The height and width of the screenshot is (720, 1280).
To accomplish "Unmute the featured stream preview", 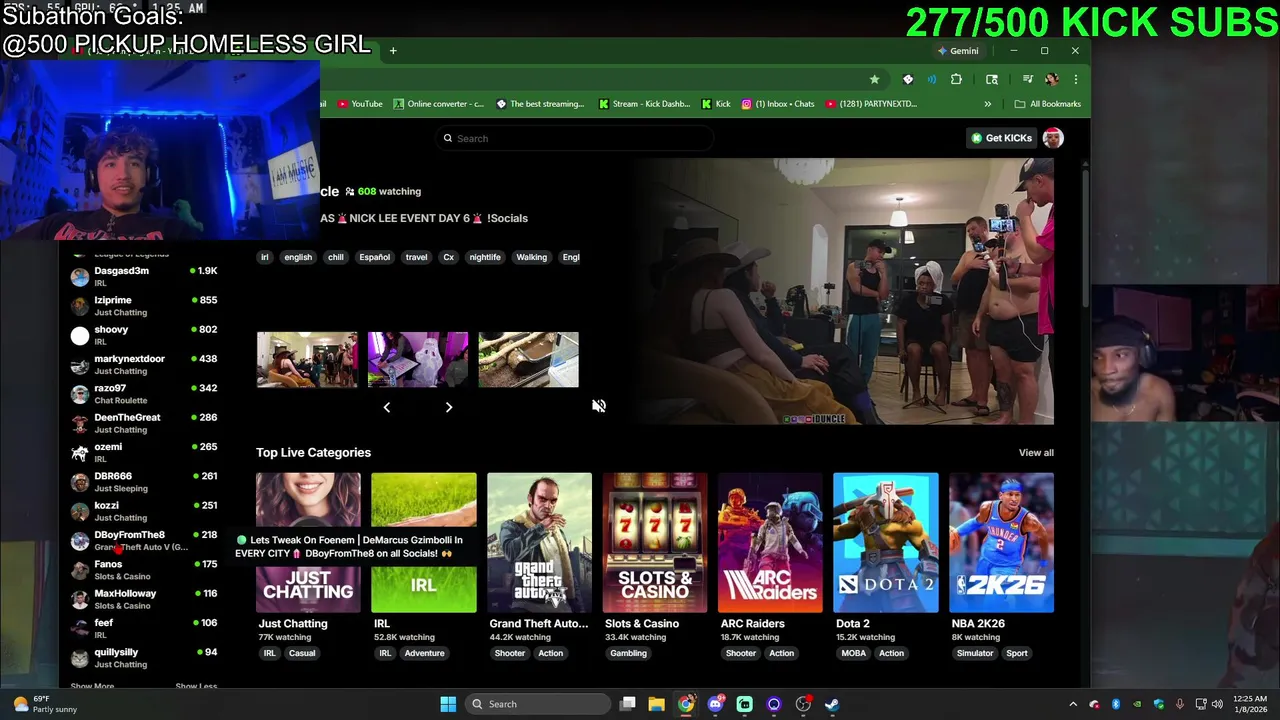I will (x=598, y=405).
